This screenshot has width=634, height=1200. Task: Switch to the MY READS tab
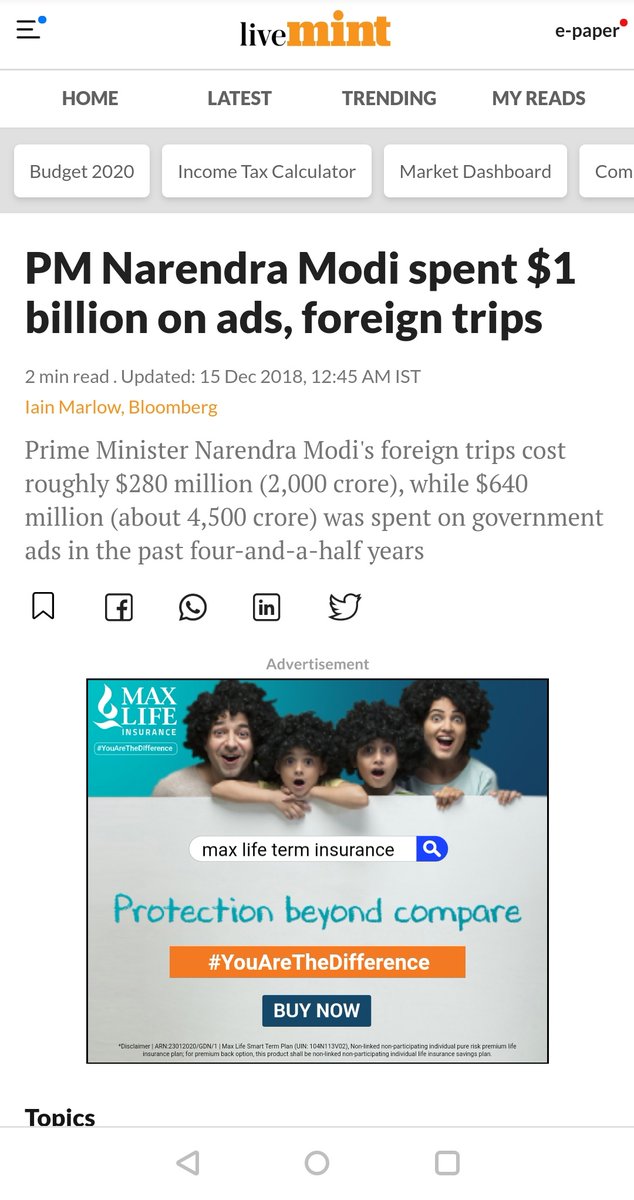point(539,98)
